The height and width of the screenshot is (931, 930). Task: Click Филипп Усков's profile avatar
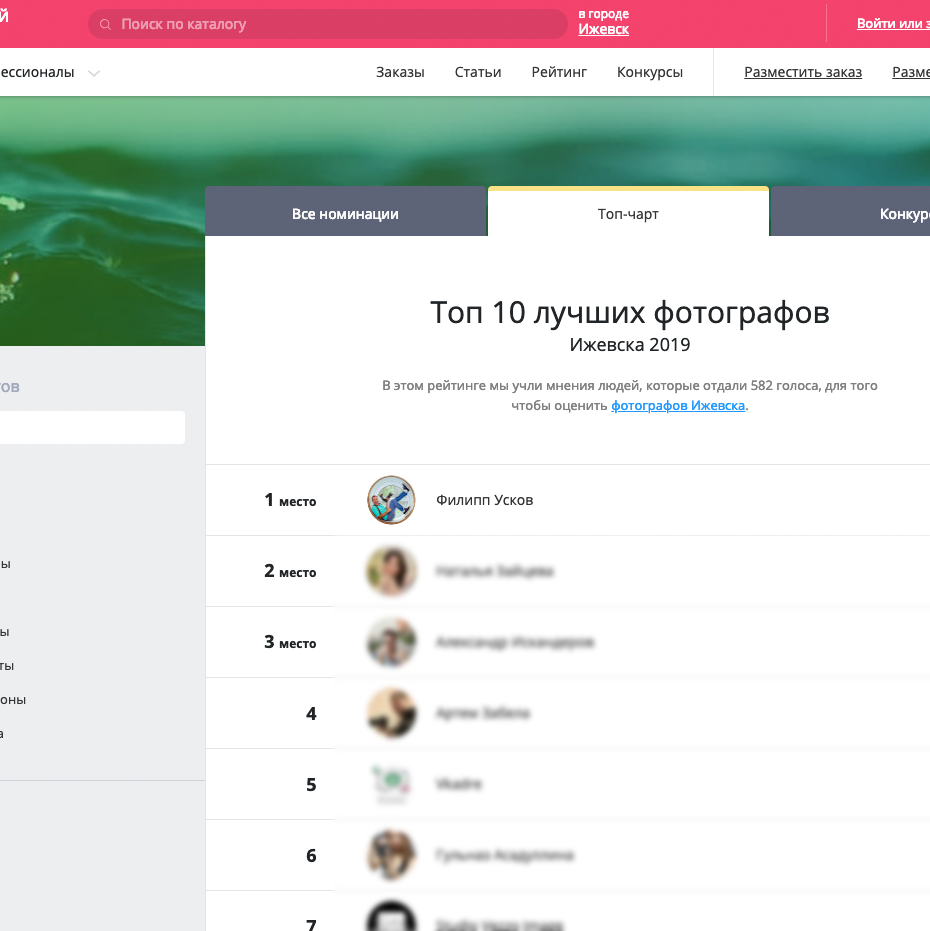391,500
